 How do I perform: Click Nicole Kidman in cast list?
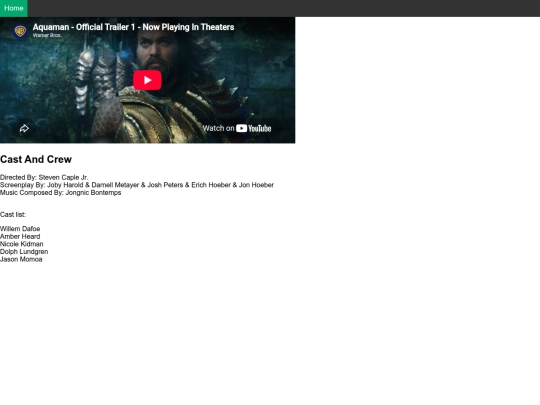coord(22,244)
